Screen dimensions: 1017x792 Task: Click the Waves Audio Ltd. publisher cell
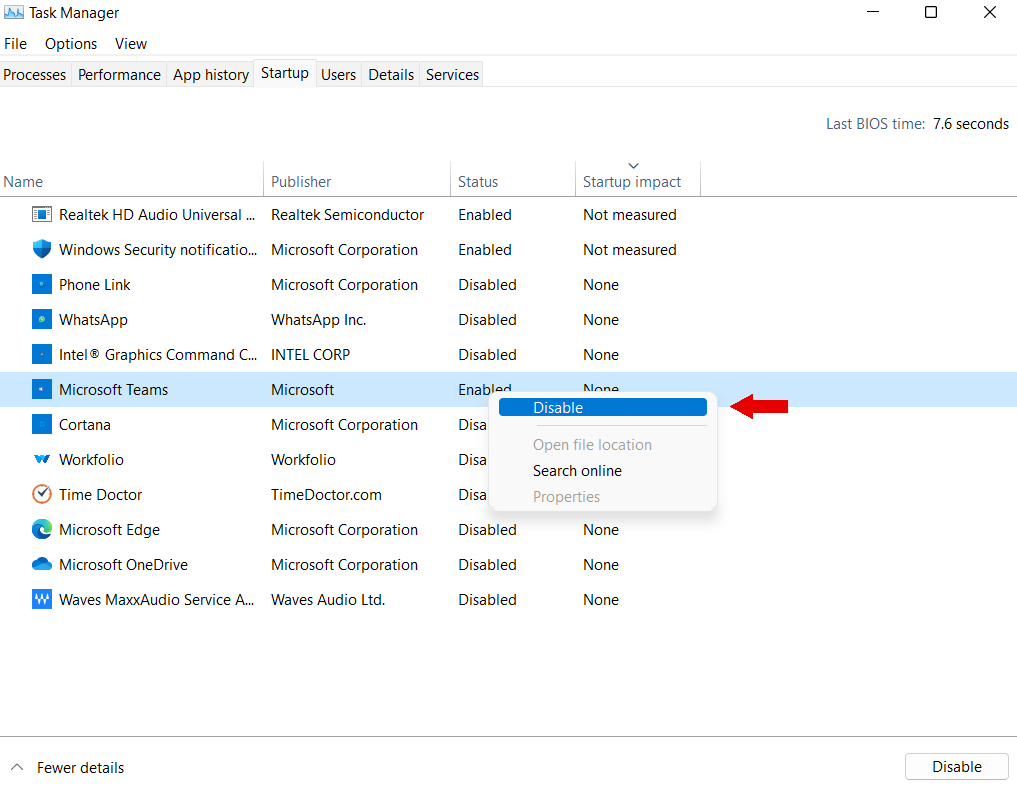(x=328, y=600)
